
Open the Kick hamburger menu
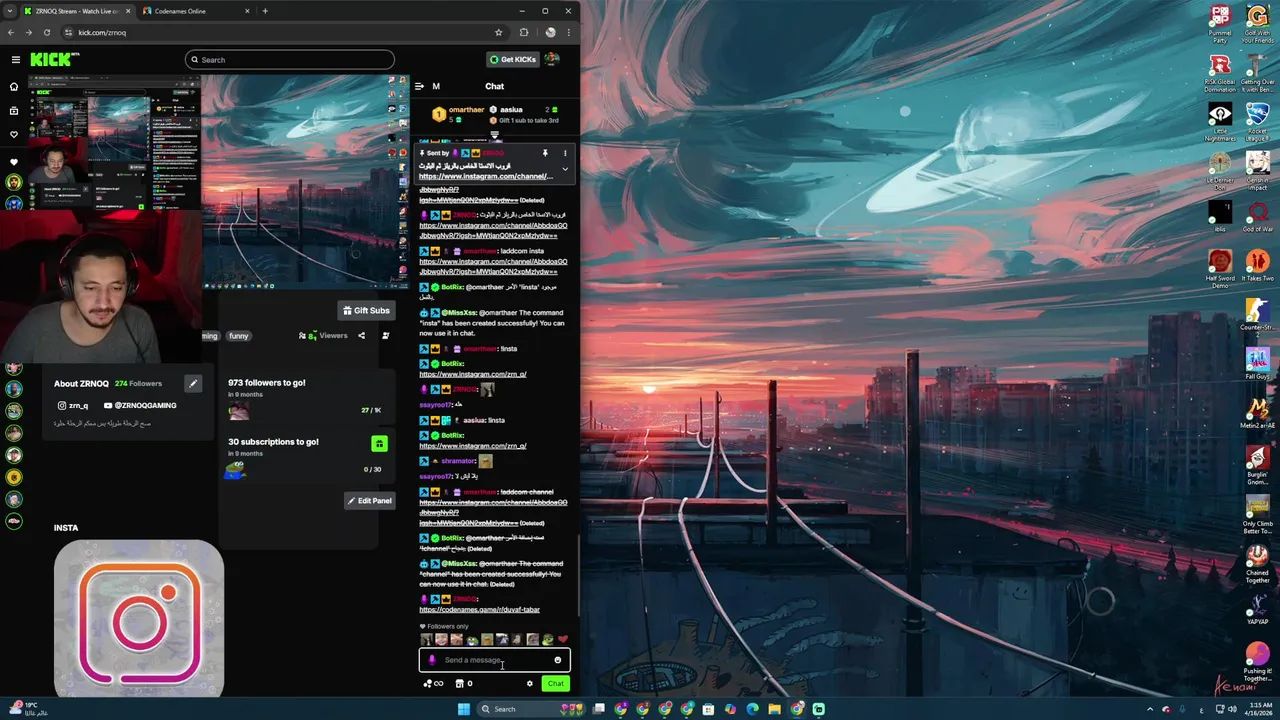click(15, 59)
